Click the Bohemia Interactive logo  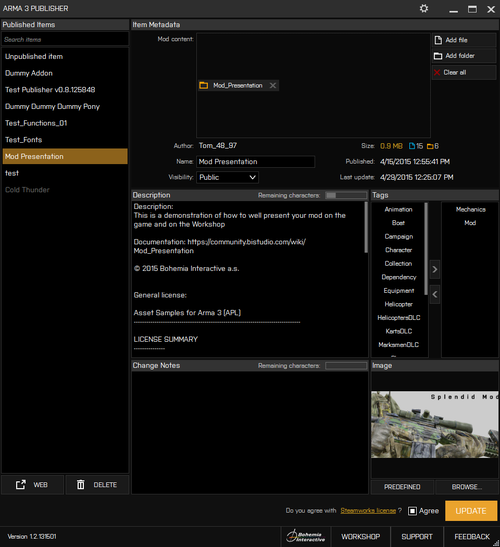[x=306, y=537]
